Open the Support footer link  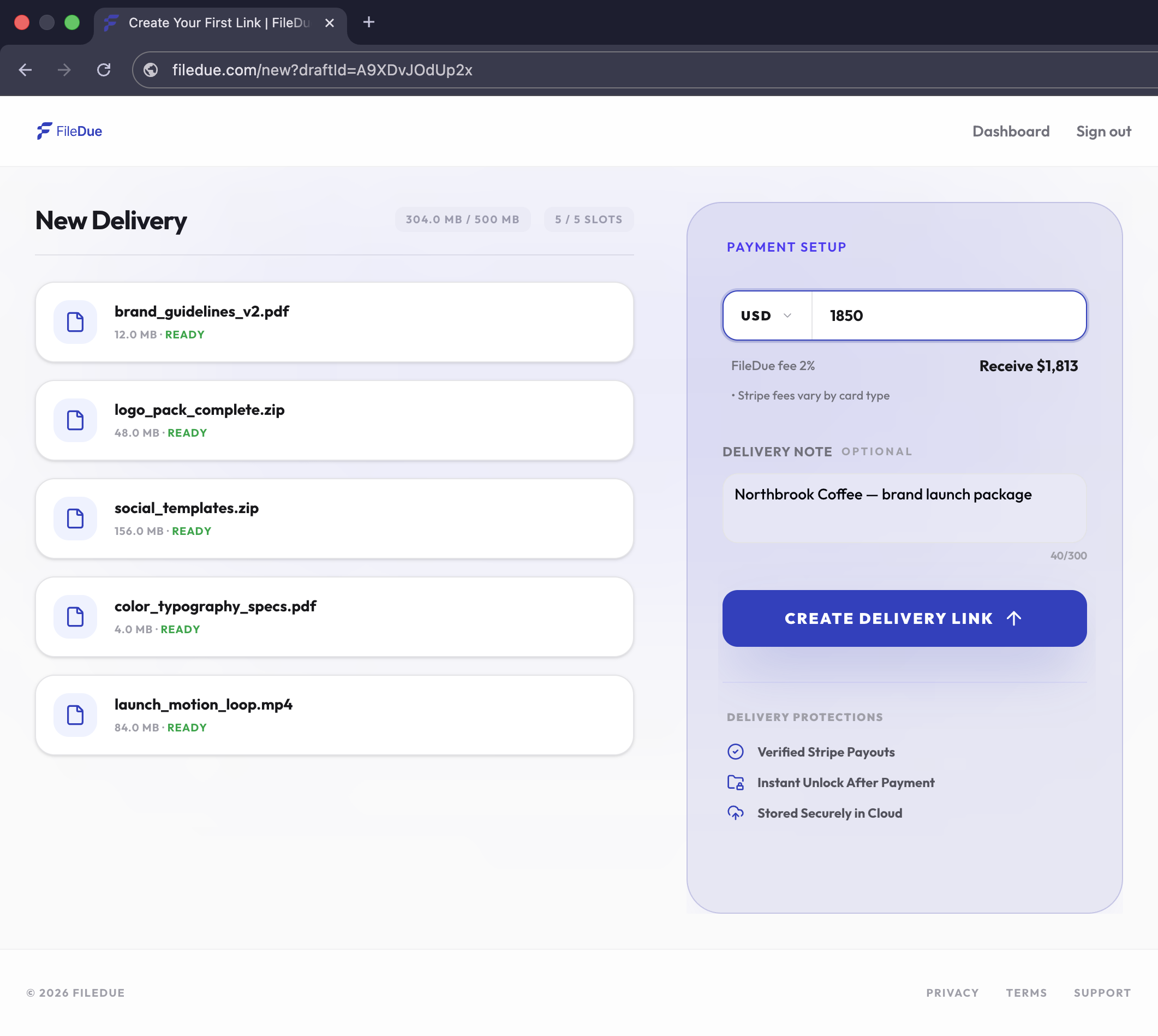(x=1102, y=992)
